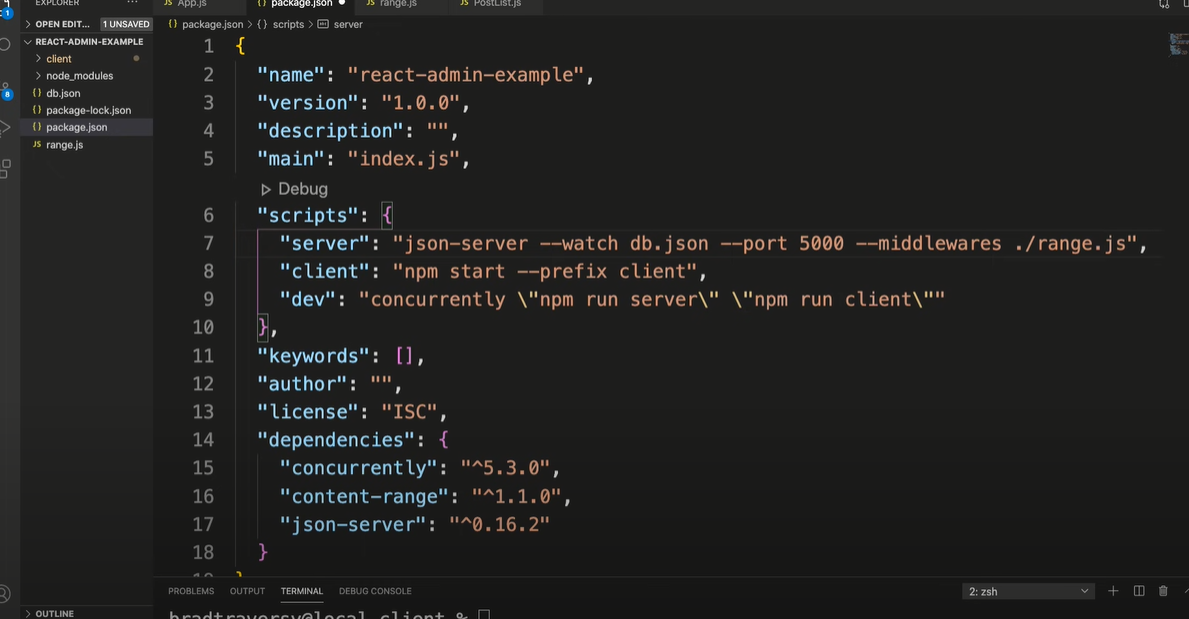Open the Accounts icon in activity bar
This screenshot has height=619, width=1189.
click(4, 593)
